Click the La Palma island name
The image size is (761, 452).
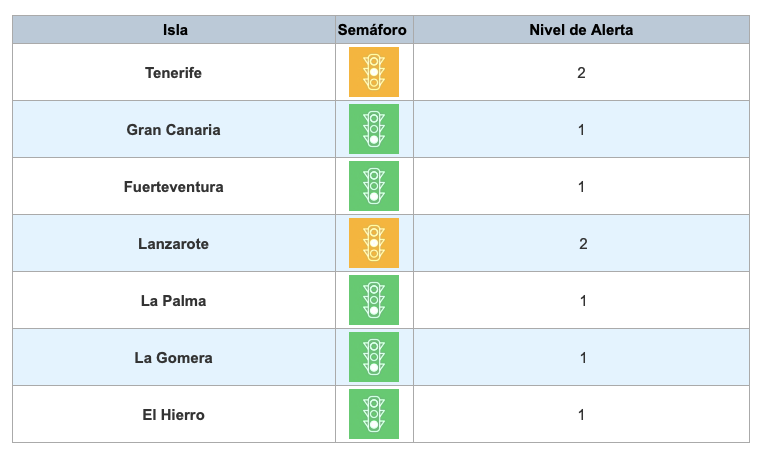pyautogui.click(x=173, y=301)
